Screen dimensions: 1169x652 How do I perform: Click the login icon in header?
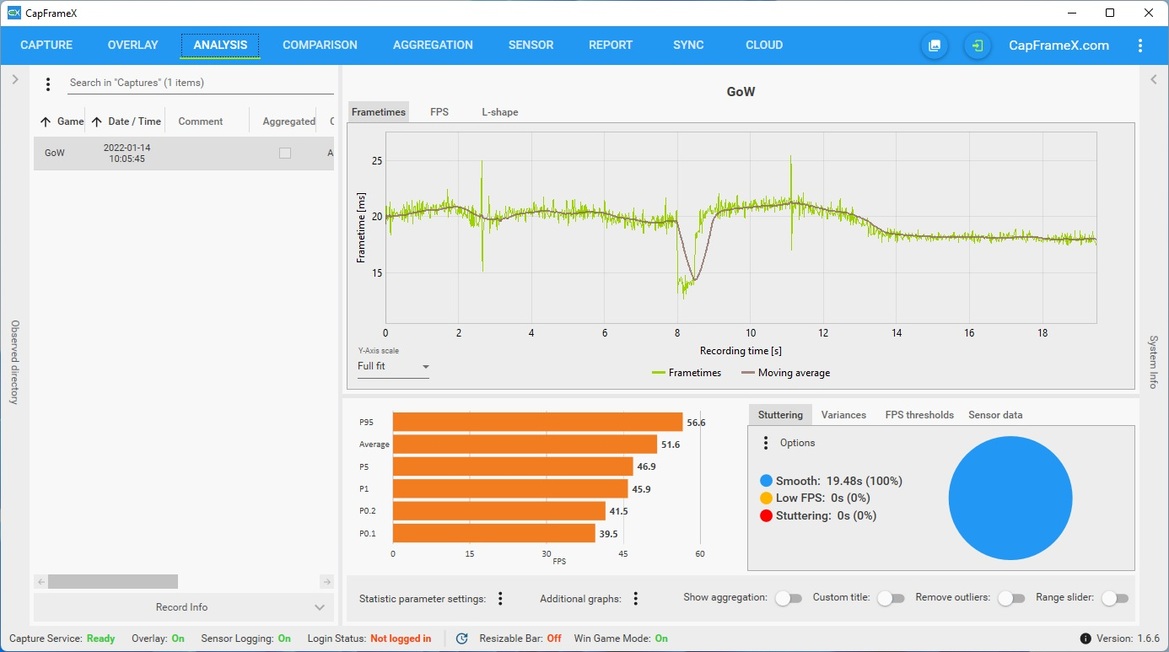click(977, 45)
